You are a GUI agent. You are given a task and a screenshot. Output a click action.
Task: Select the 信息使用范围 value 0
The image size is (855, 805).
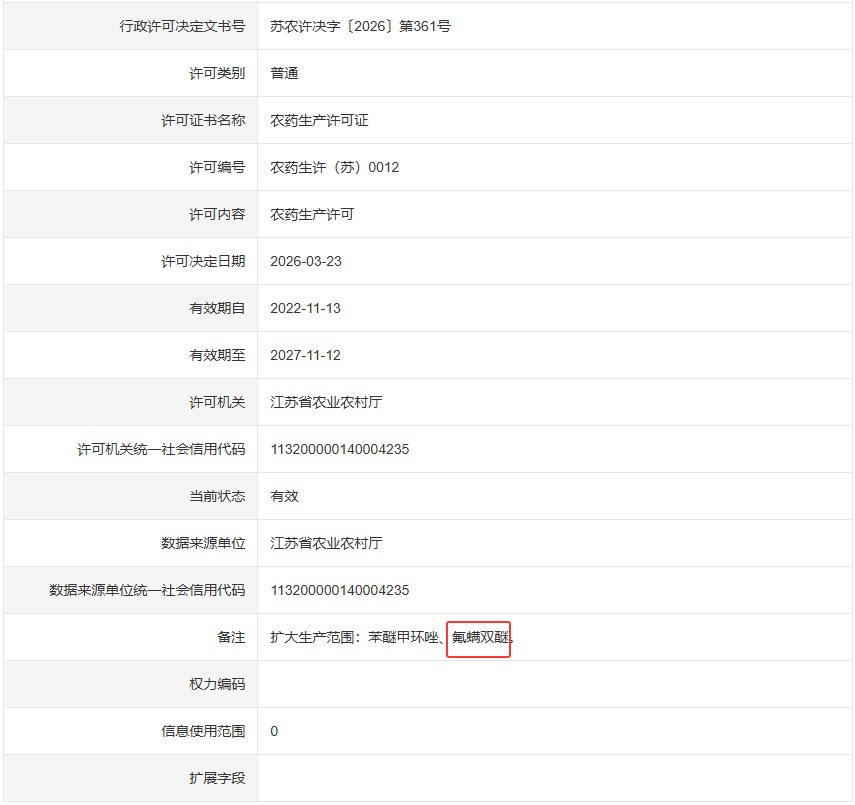[273, 730]
